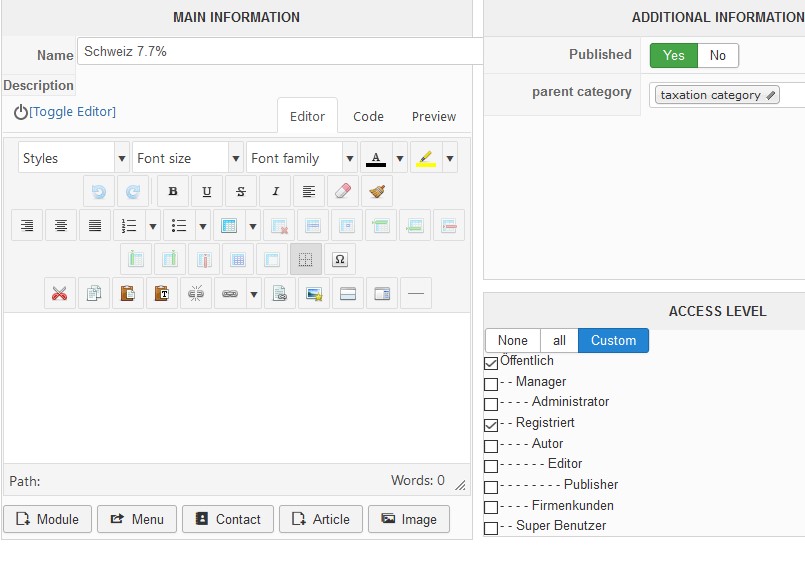Screen dimensions: 805x563
Task: Insert a numbered list
Action: (x=129, y=225)
